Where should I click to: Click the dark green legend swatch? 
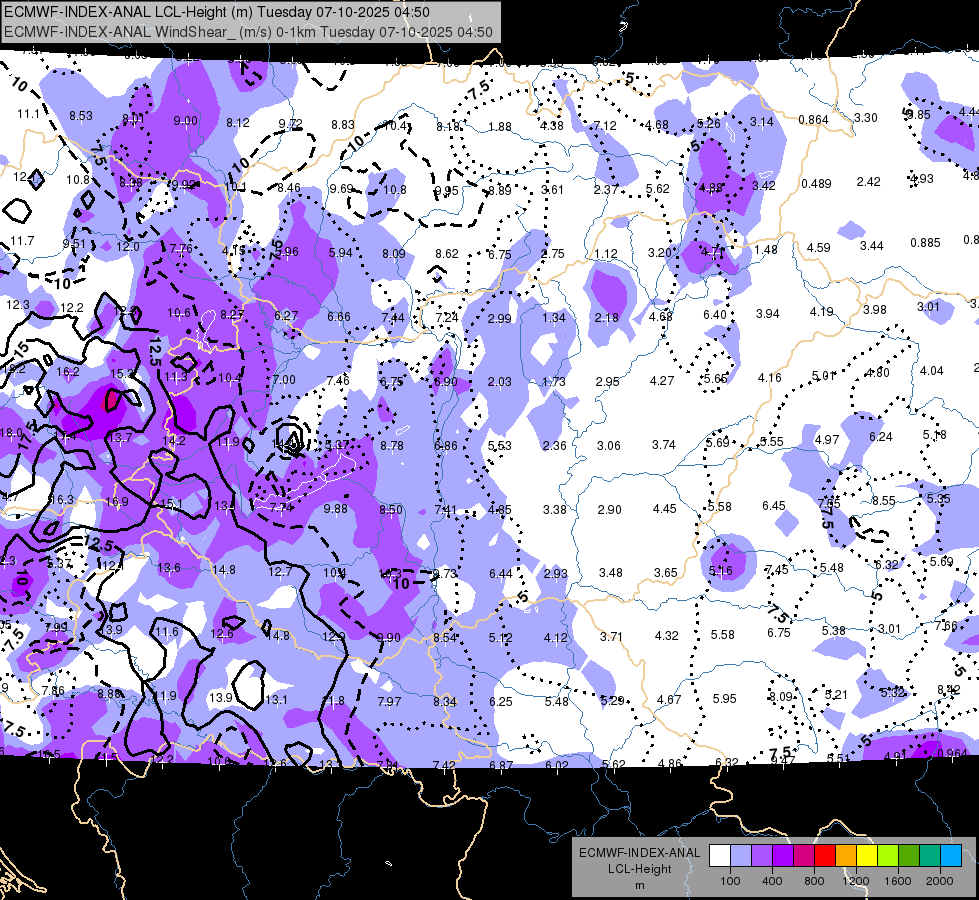909,856
